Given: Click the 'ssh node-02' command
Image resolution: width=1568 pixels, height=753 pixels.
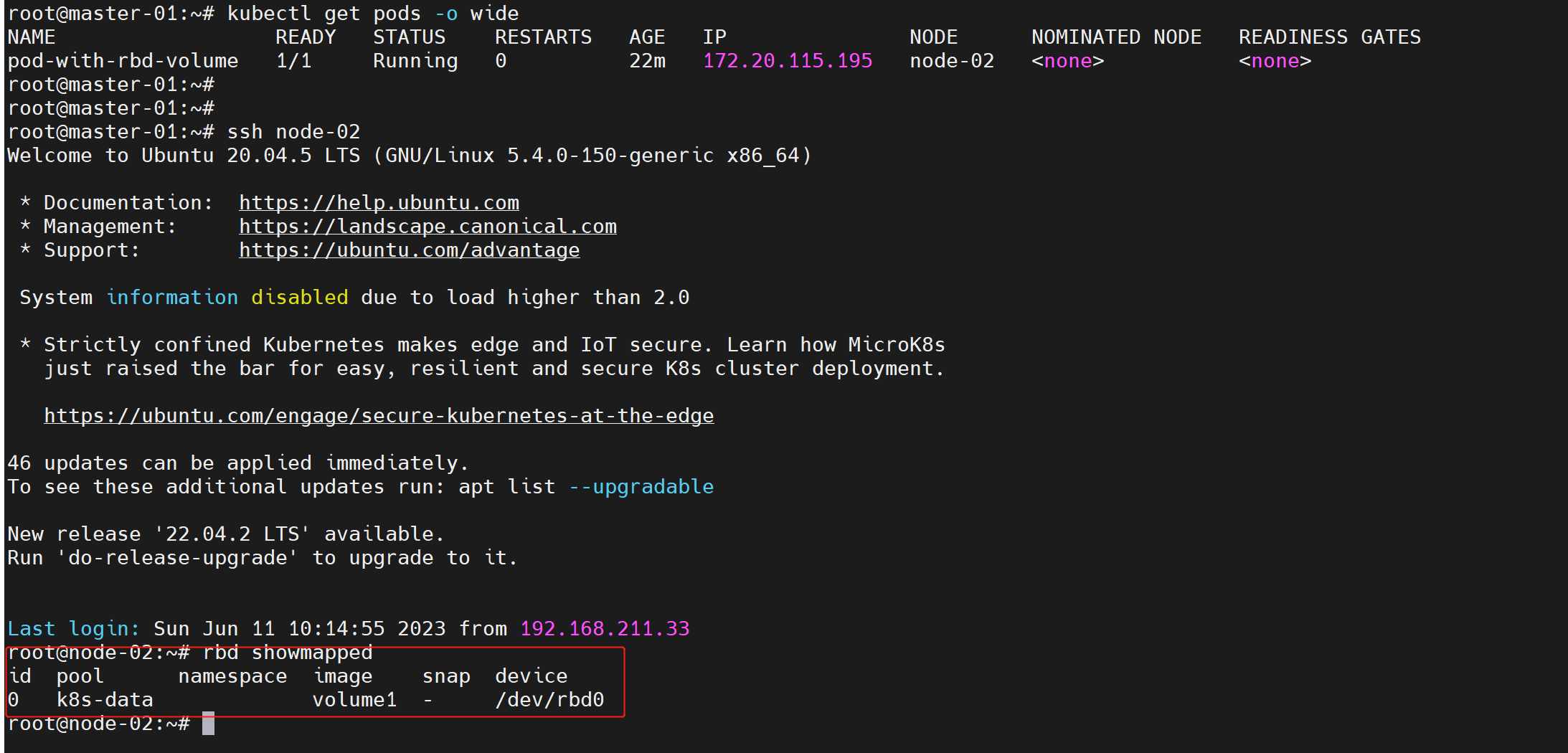Looking at the screenshot, I should (x=293, y=132).
